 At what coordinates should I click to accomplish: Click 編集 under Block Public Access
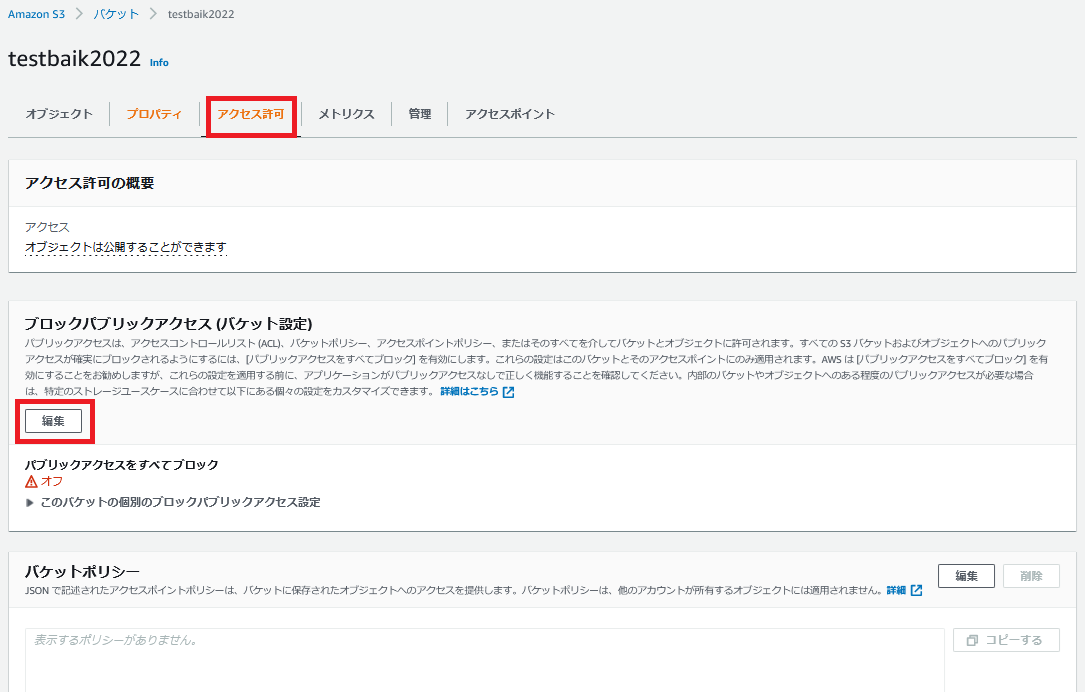coord(53,421)
